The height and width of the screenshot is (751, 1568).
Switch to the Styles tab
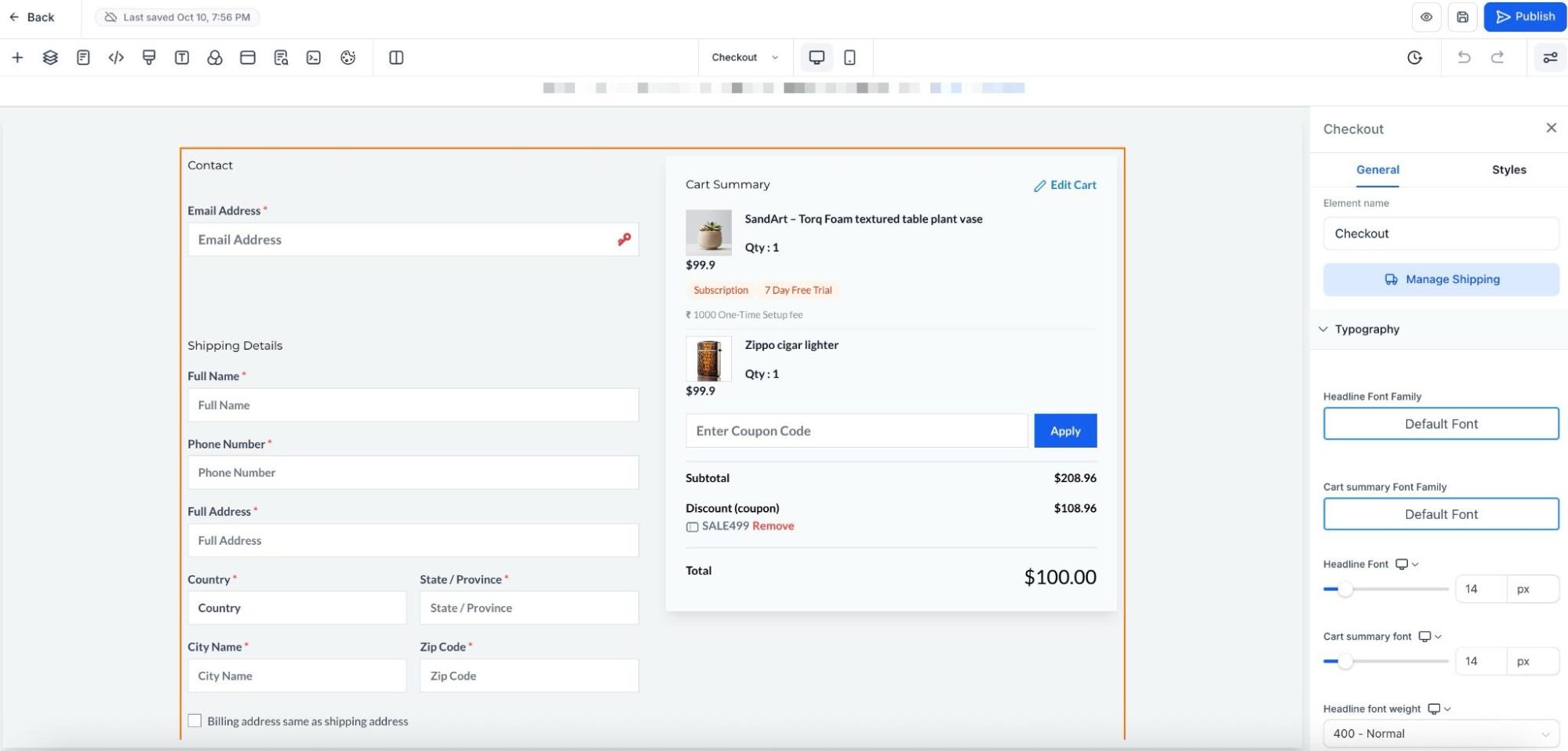point(1508,170)
